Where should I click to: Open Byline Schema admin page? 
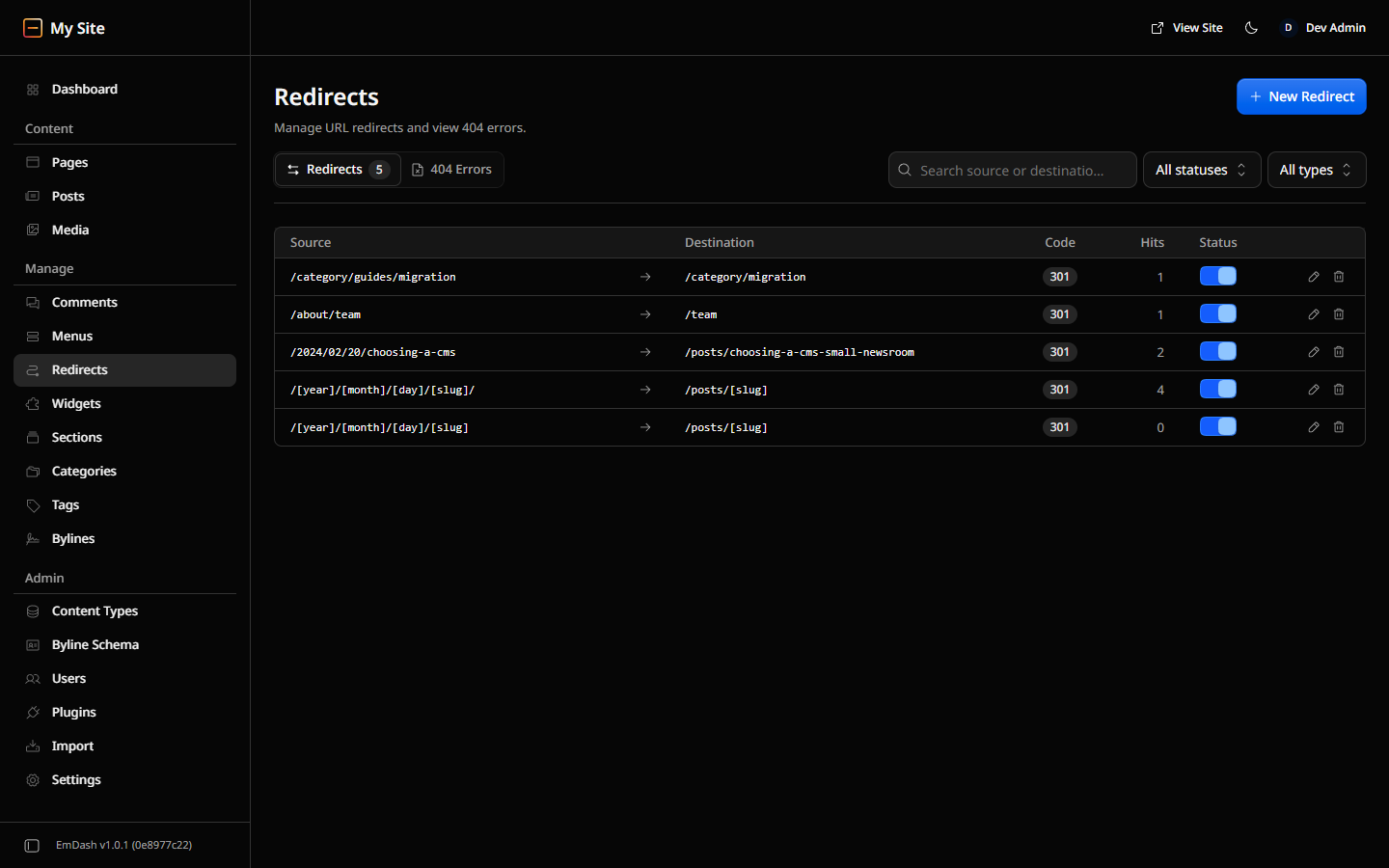(x=125, y=645)
